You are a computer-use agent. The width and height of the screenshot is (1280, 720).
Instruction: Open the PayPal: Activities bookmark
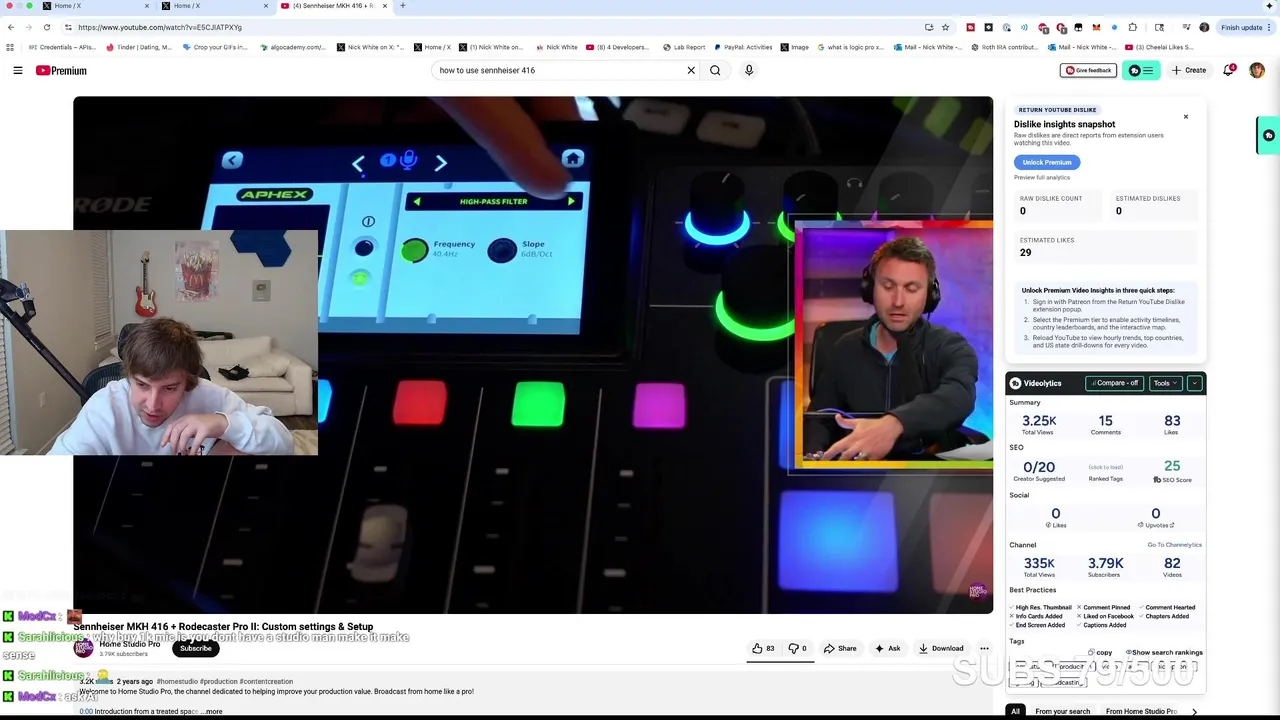(x=743, y=47)
